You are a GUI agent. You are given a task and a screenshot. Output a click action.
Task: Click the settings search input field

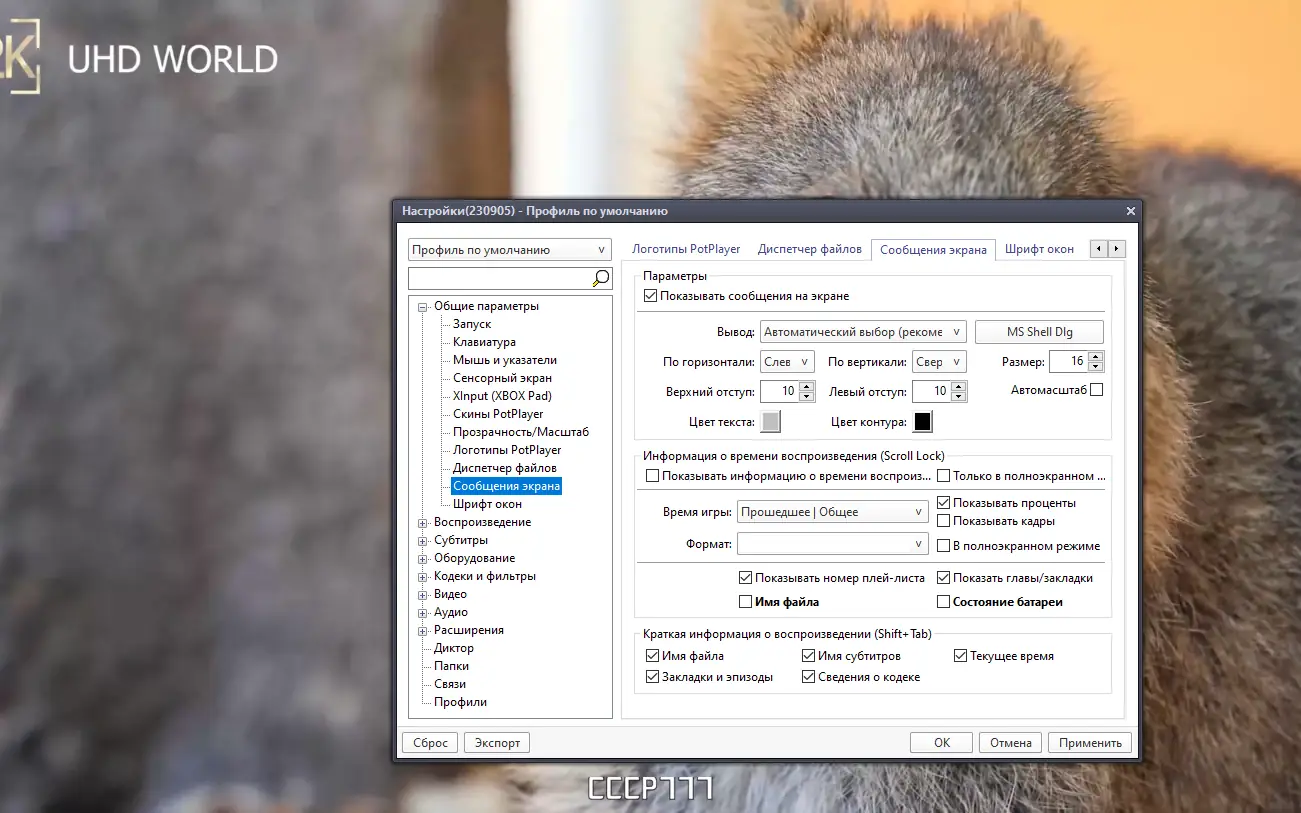click(500, 278)
